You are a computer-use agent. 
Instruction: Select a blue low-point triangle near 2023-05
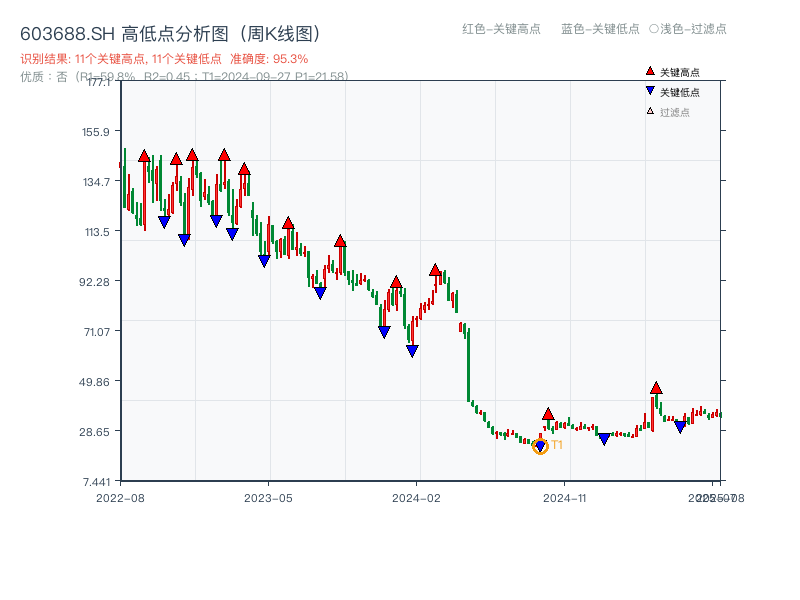[x=266, y=258]
